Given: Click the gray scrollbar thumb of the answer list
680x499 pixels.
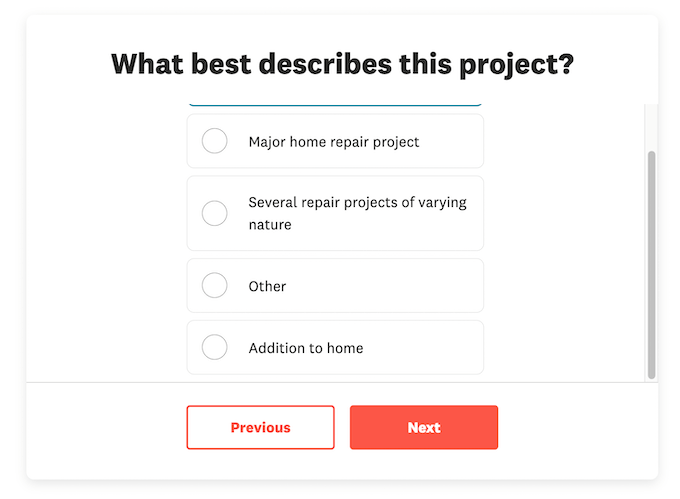Looking at the screenshot, I should pos(652,265).
